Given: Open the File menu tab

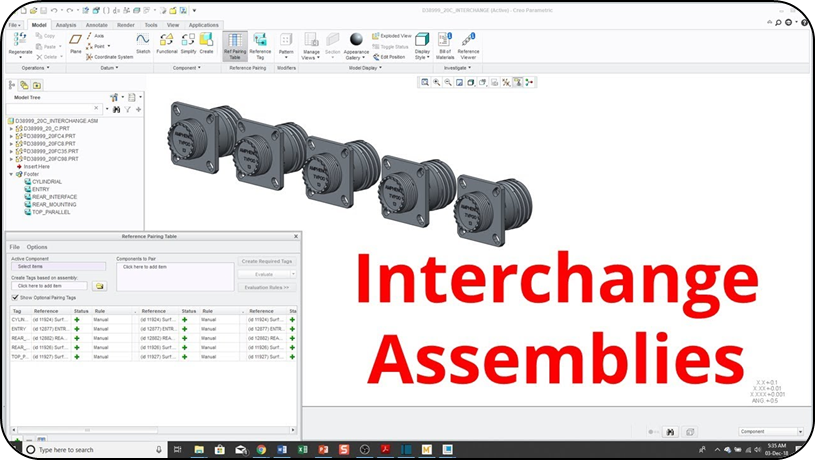Looking at the screenshot, I should tap(15, 25).
